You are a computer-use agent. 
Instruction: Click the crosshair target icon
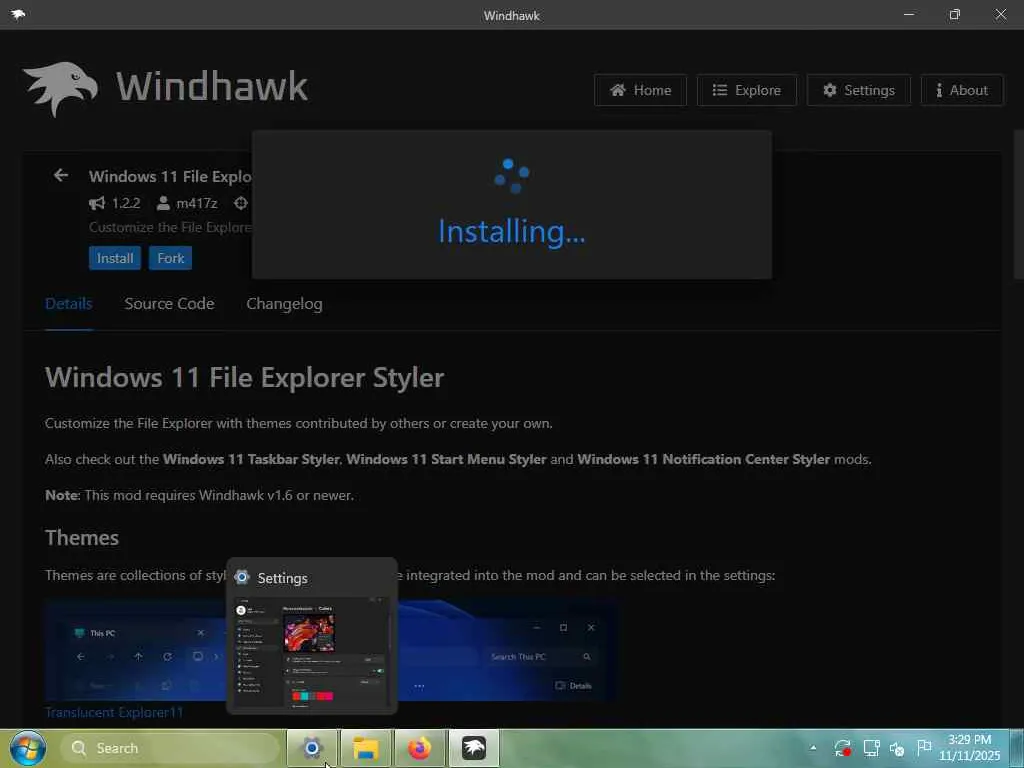[x=241, y=204]
